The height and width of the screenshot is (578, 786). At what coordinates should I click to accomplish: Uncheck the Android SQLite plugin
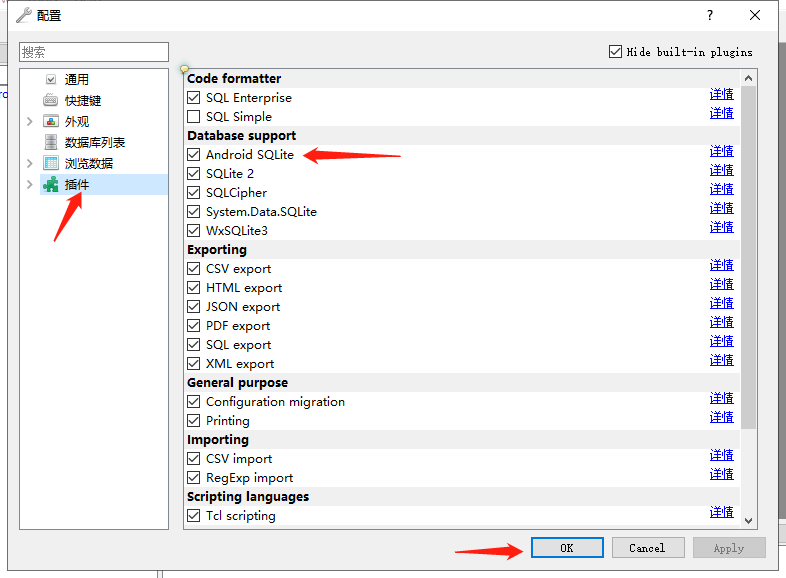pyautogui.click(x=193, y=154)
